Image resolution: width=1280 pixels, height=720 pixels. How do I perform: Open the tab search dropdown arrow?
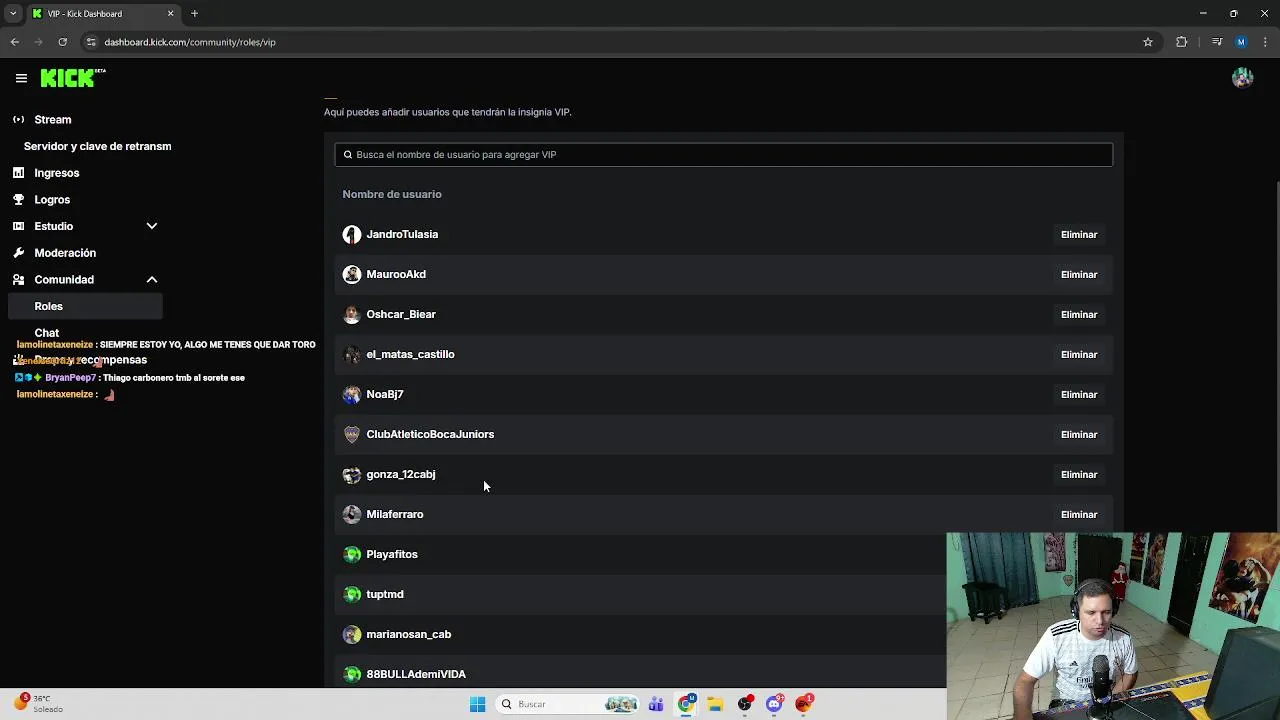coord(13,14)
